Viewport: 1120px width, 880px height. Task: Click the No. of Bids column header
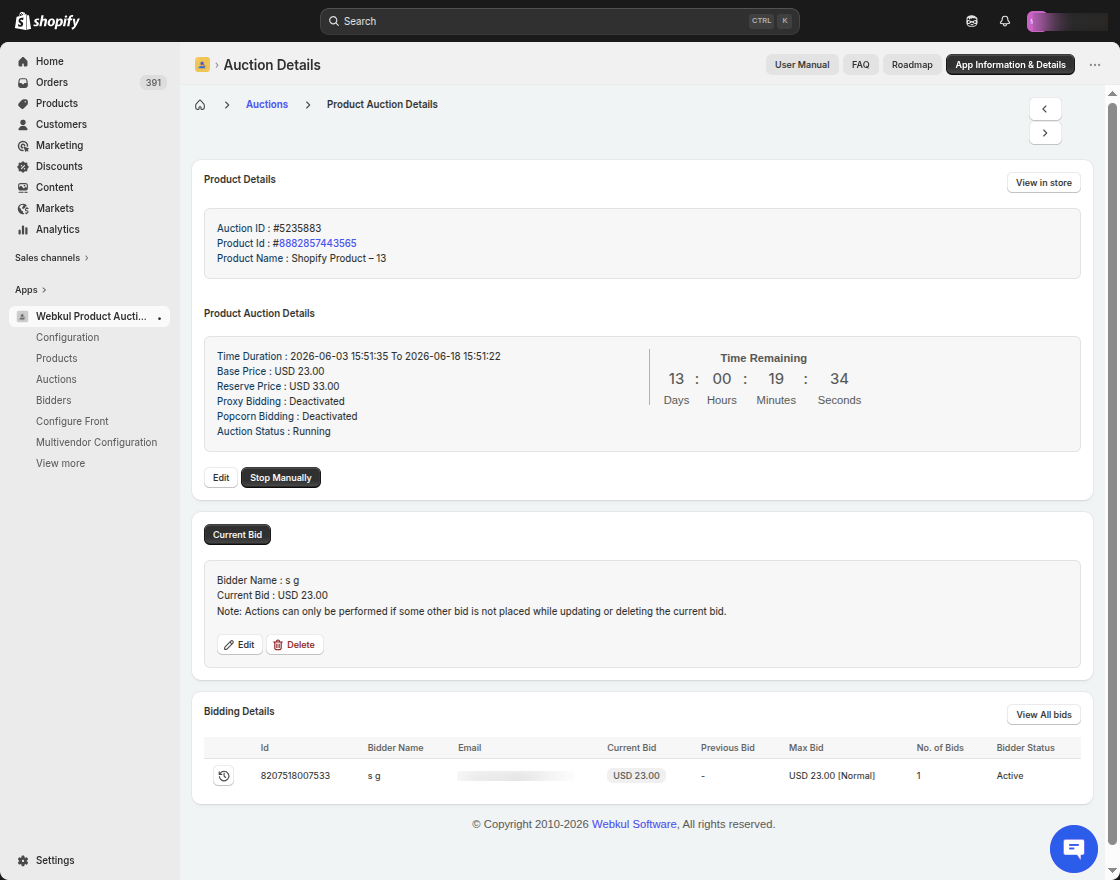940,748
